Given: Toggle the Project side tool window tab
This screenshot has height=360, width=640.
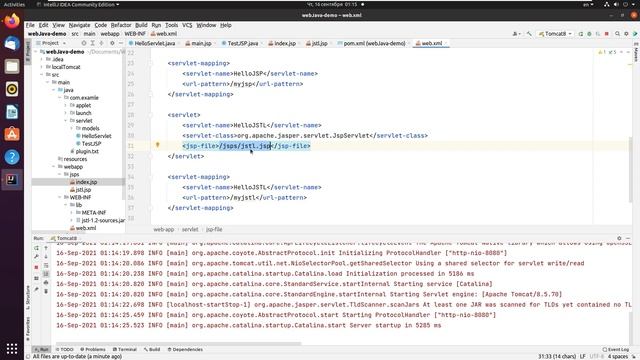Looking at the screenshot, I should (x=28, y=51).
